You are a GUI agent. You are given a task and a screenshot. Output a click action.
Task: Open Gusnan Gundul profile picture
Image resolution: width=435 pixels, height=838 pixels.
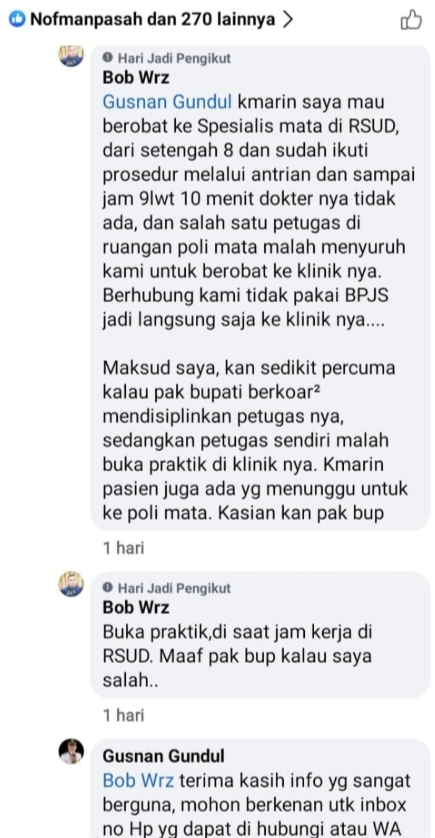pyautogui.click(x=71, y=751)
